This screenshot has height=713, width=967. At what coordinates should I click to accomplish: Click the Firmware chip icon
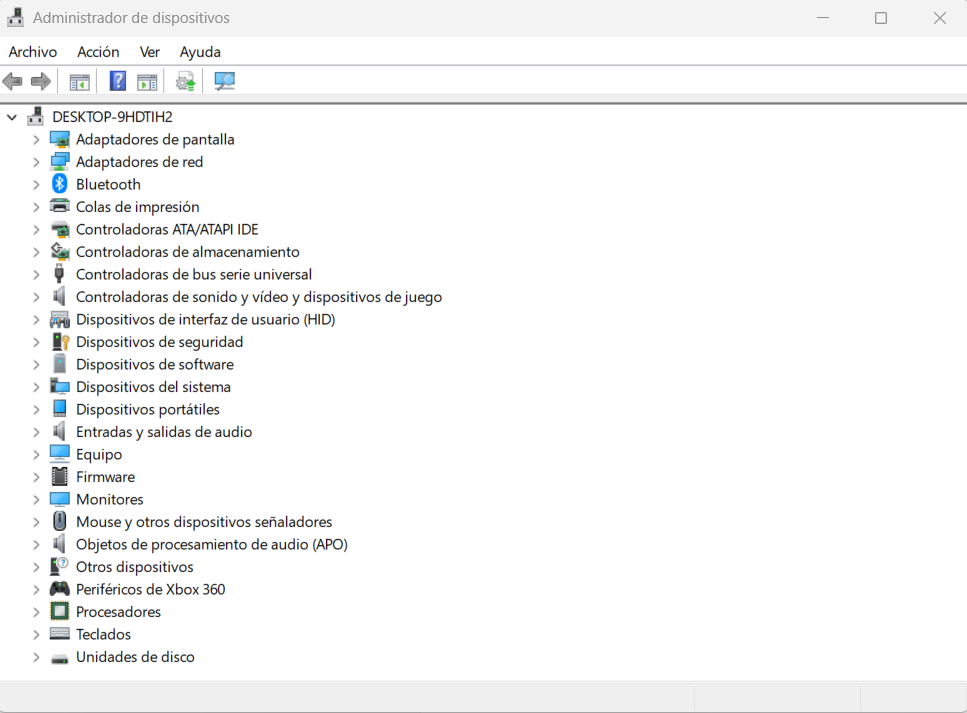[x=60, y=476]
